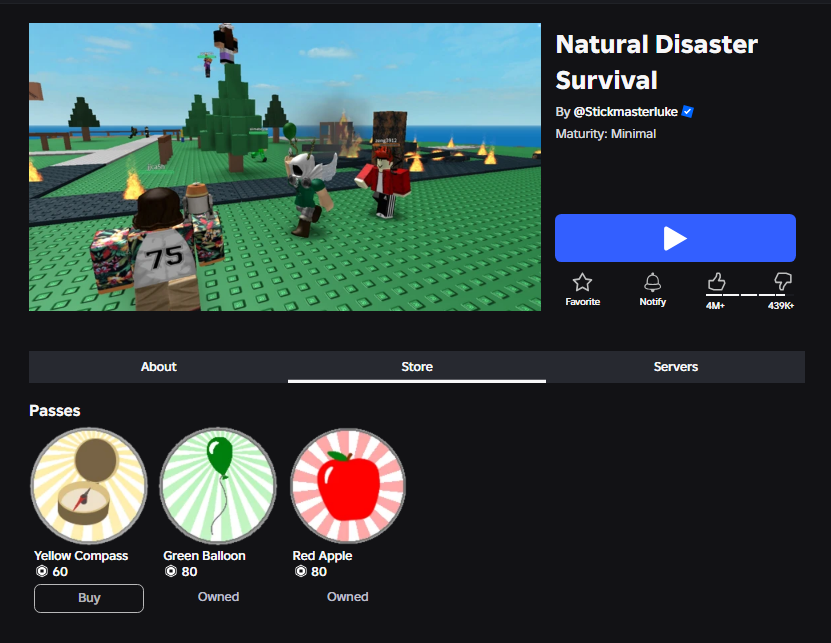This screenshot has height=643, width=831.
Task: Click the Robux icon beside price 60
Action: point(42,571)
